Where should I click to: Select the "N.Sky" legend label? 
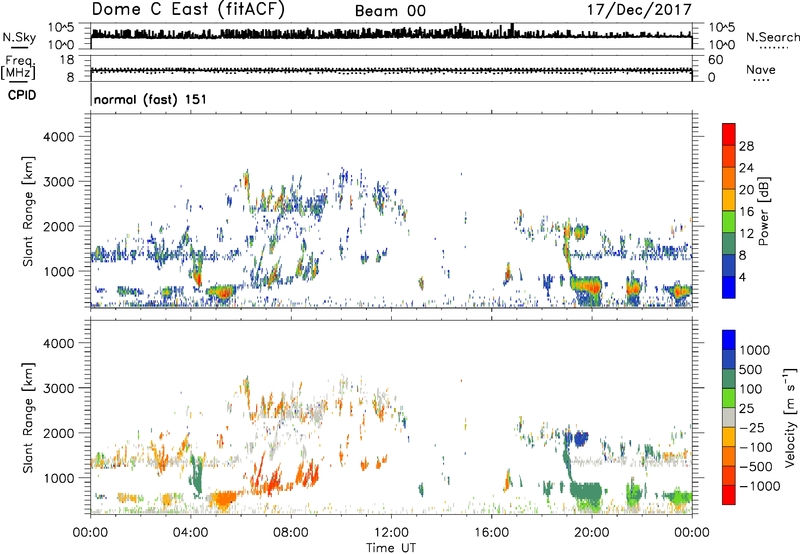tap(19, 37)
